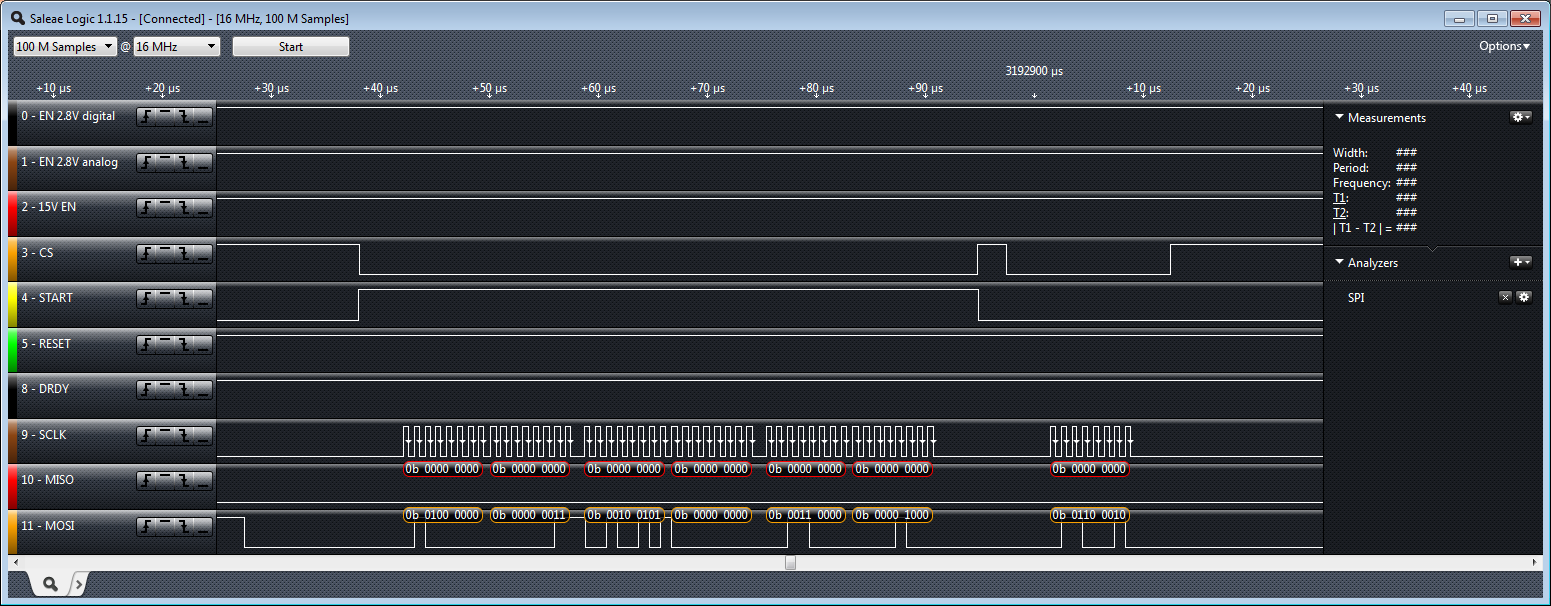Set high level trigger on 15V EN channel
Viewport: 1551px width, 606px height.
point(165,207)
